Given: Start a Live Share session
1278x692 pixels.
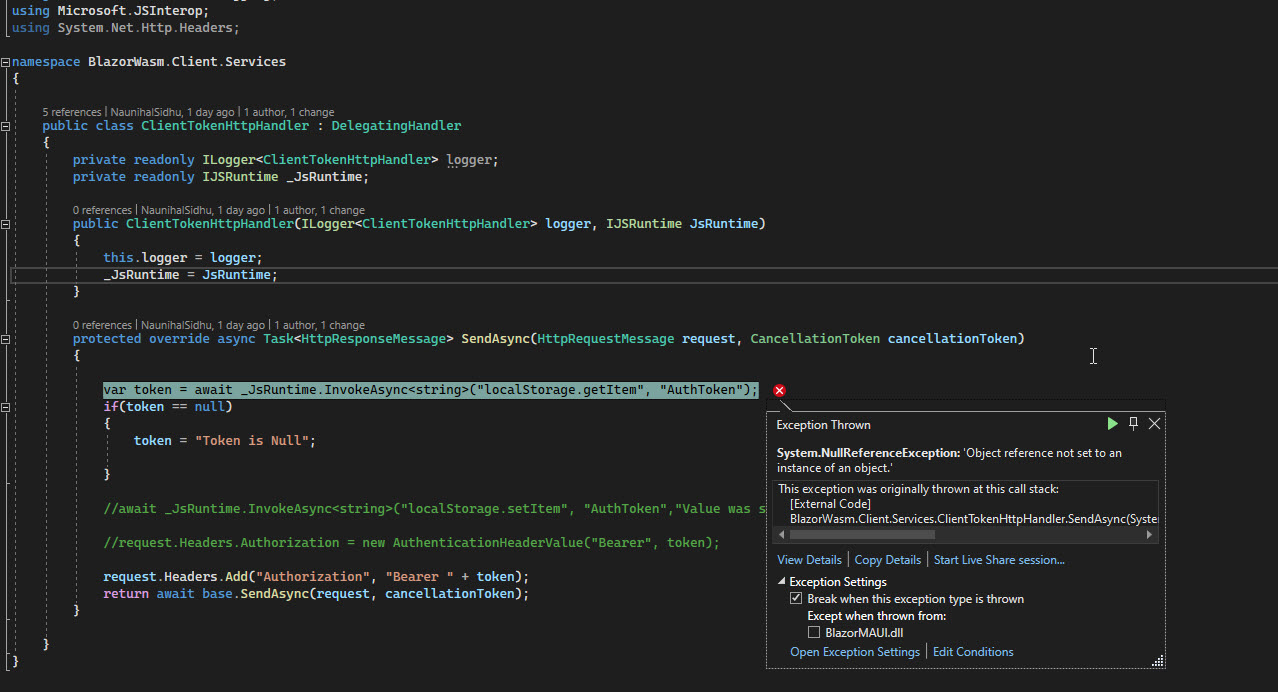Looking at the screenshot, I should pyautogui.click(x=998, y=559).
